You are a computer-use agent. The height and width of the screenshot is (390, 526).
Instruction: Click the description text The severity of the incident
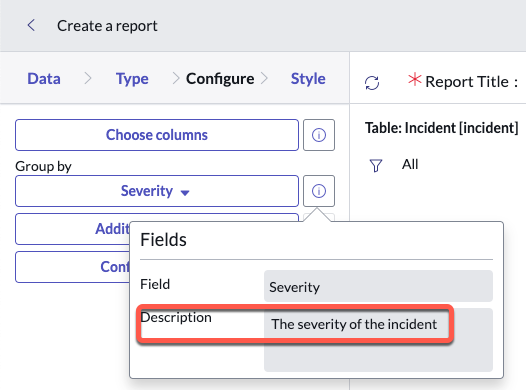(x=354, y=324)
